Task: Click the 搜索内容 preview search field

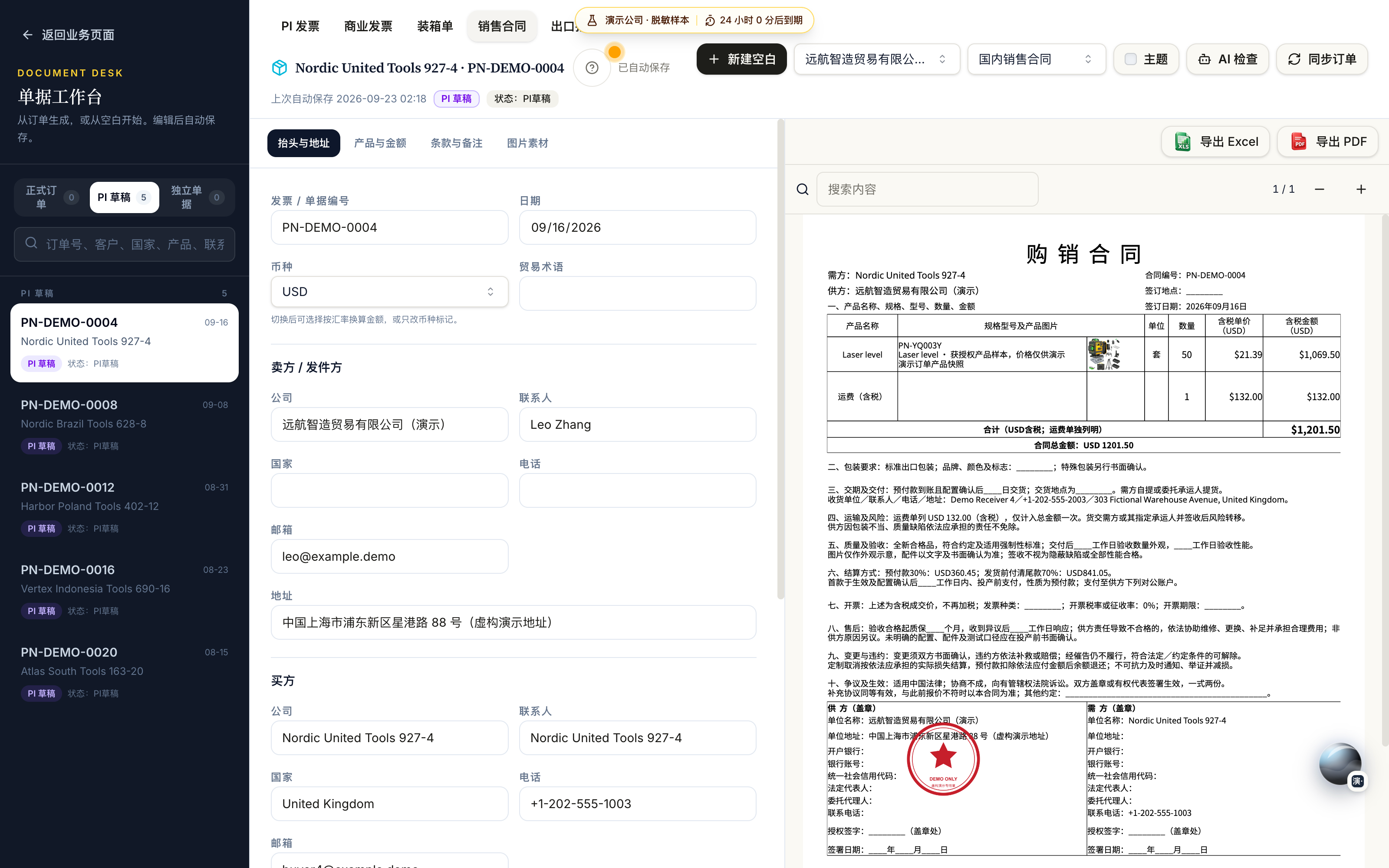Action: 927,190
